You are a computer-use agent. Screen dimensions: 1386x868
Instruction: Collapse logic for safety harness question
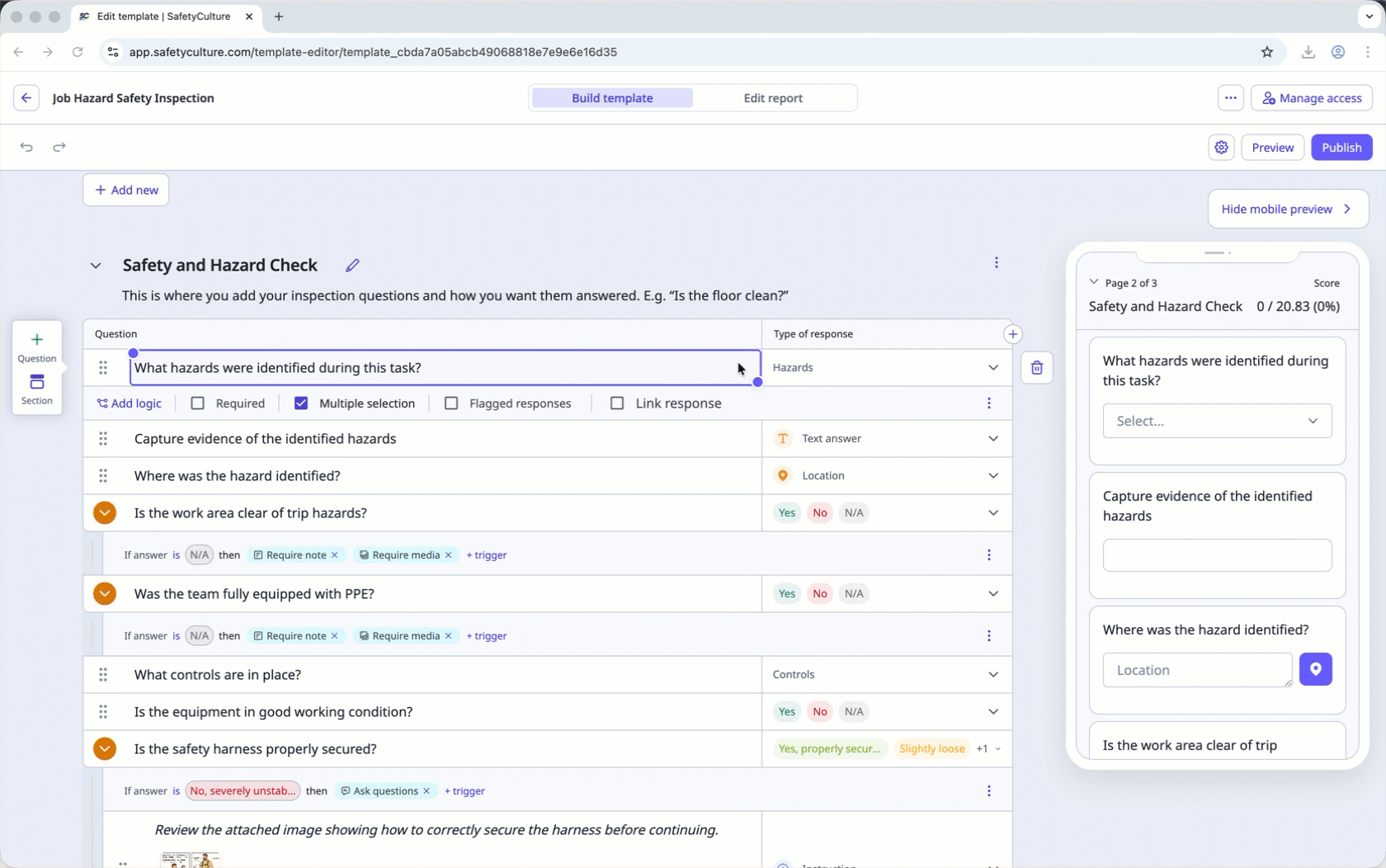tap(105, 749)
